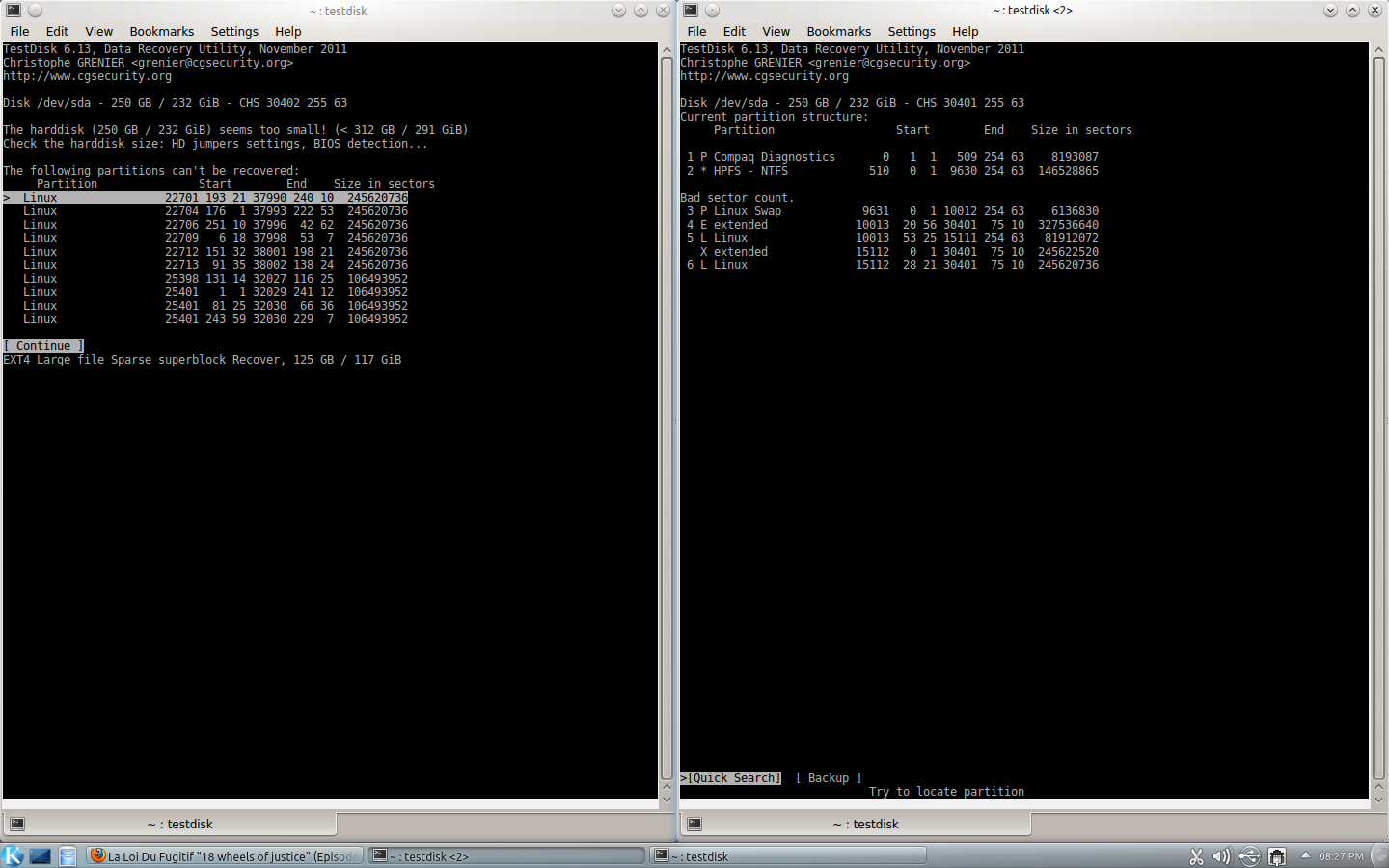1389x868 pixels.
Task: Open Settings menu in testdisk <2> window
Action: point(912,31)
